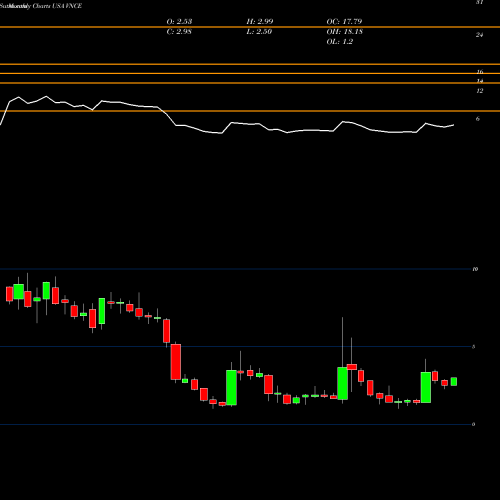
Task: Click the '10' price axis label
Action: click(475, 269)
